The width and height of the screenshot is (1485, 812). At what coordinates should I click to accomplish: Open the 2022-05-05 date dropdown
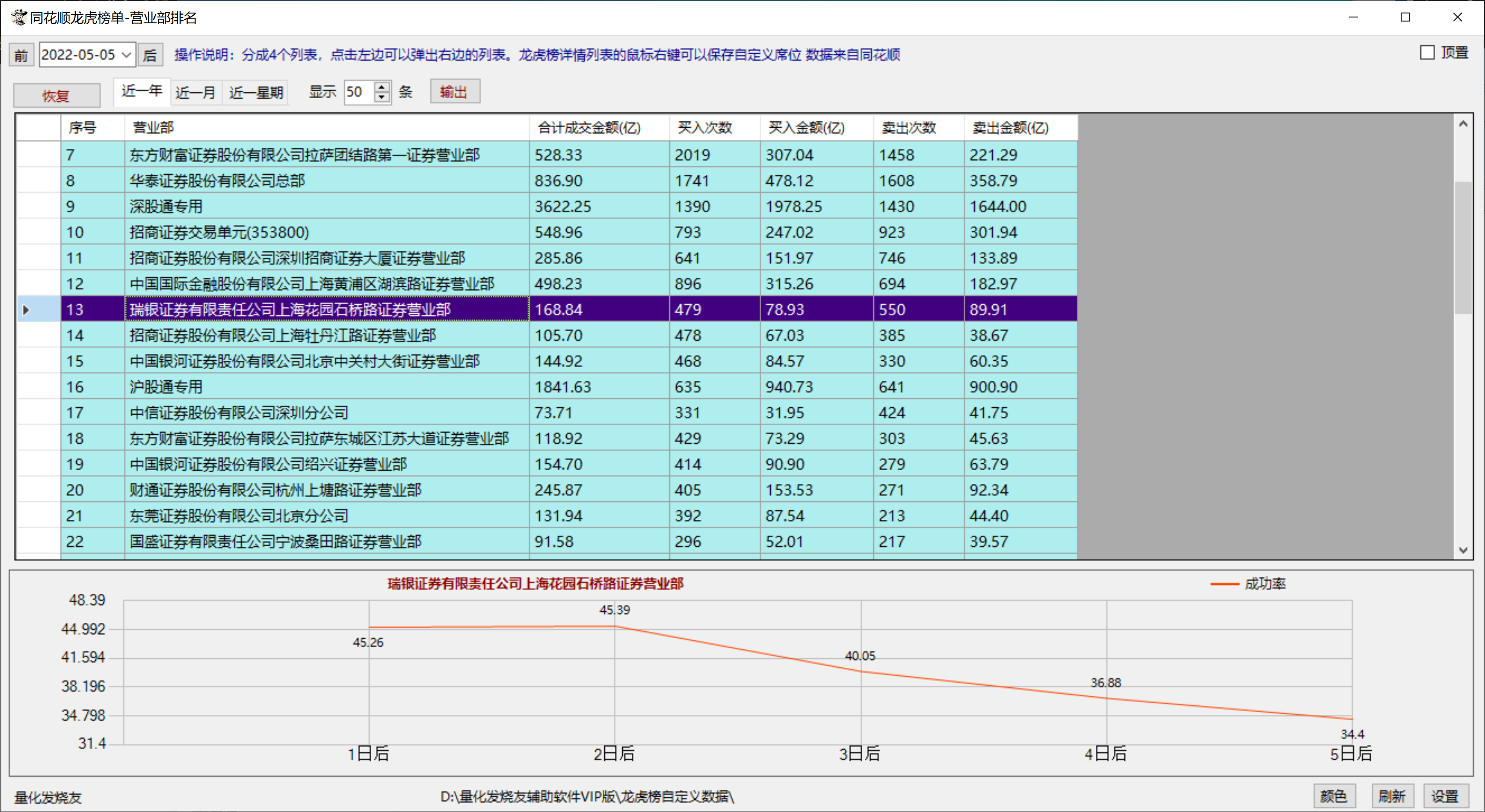(x=126, y=55)
